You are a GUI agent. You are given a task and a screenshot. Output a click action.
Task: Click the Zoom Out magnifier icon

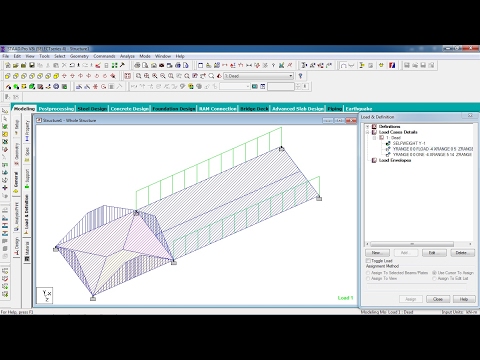click(163, 76)
